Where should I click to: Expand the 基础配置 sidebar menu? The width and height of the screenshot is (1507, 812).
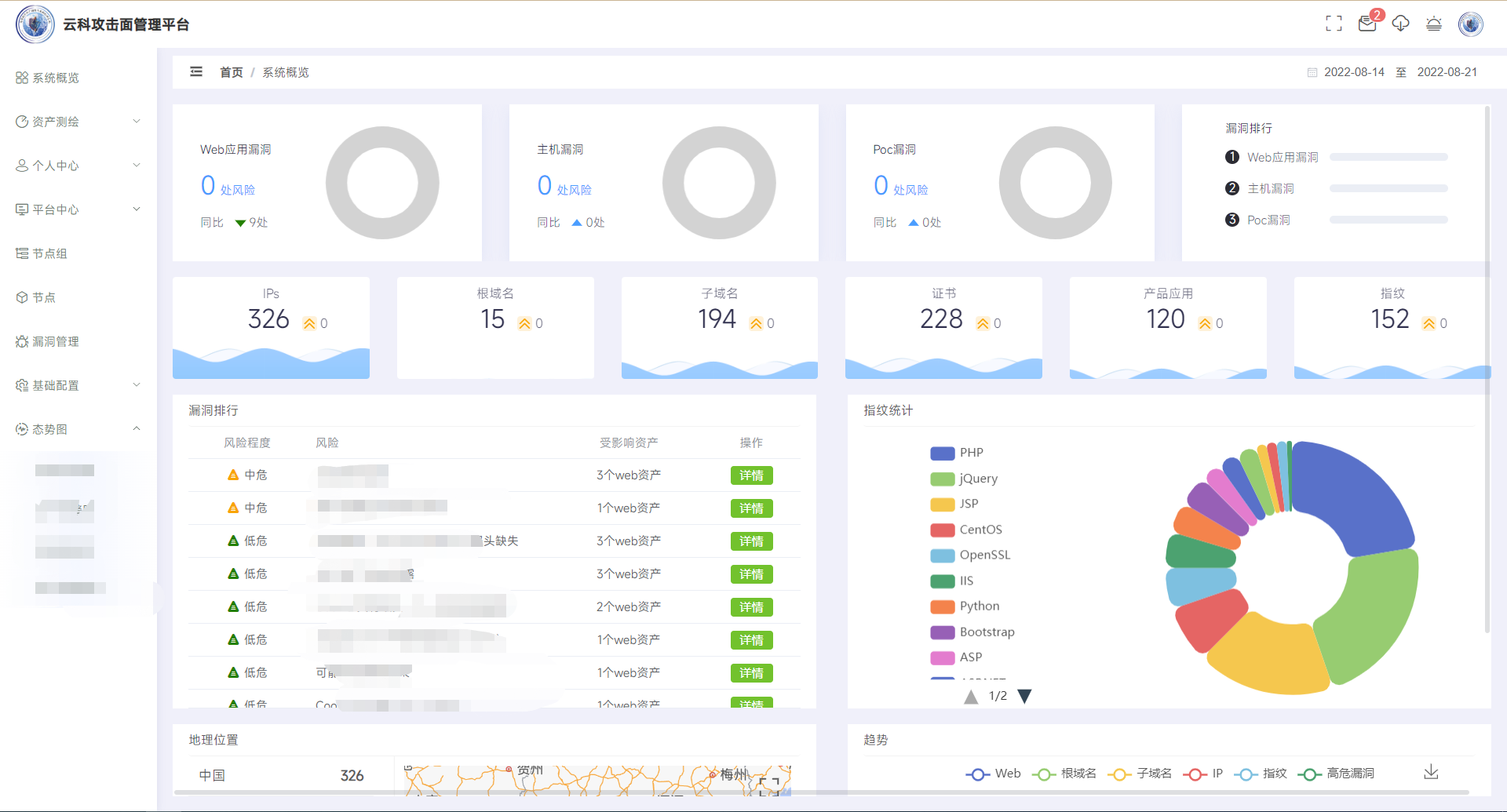(x=78, y=385)
